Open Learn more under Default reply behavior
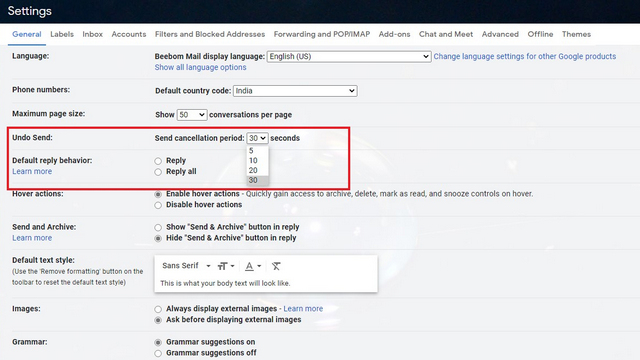Screen dimensions: 640x360 (x=32, y=171)
